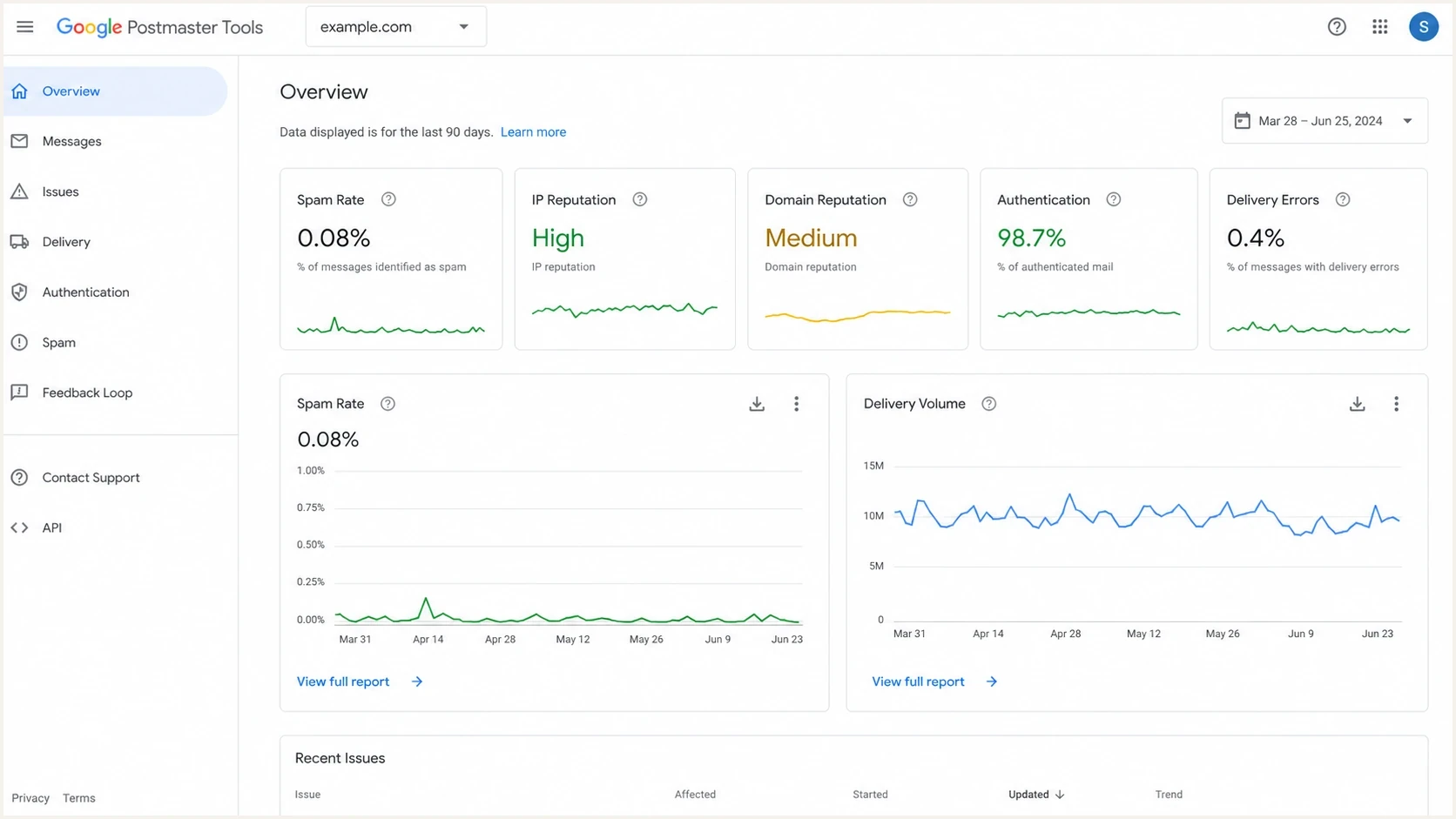
Task: Open Messages in sidebar
Action: point(114,141)
